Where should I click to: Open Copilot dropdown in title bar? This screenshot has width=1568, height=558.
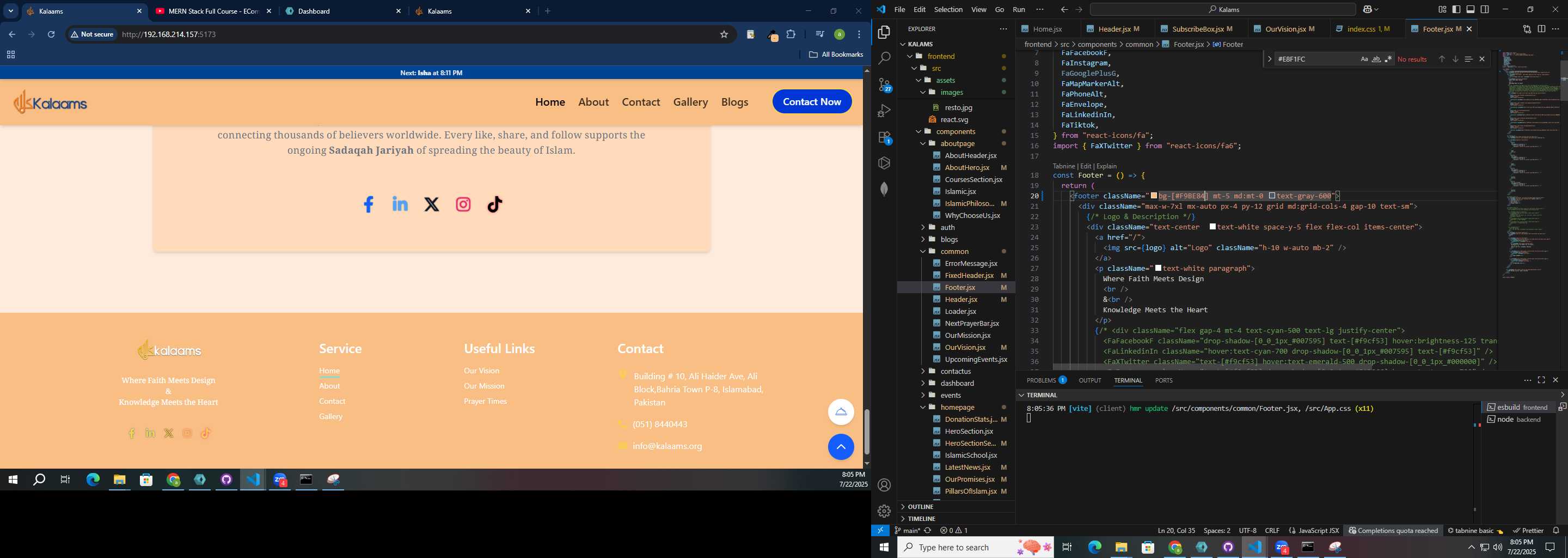point(1377,9)
